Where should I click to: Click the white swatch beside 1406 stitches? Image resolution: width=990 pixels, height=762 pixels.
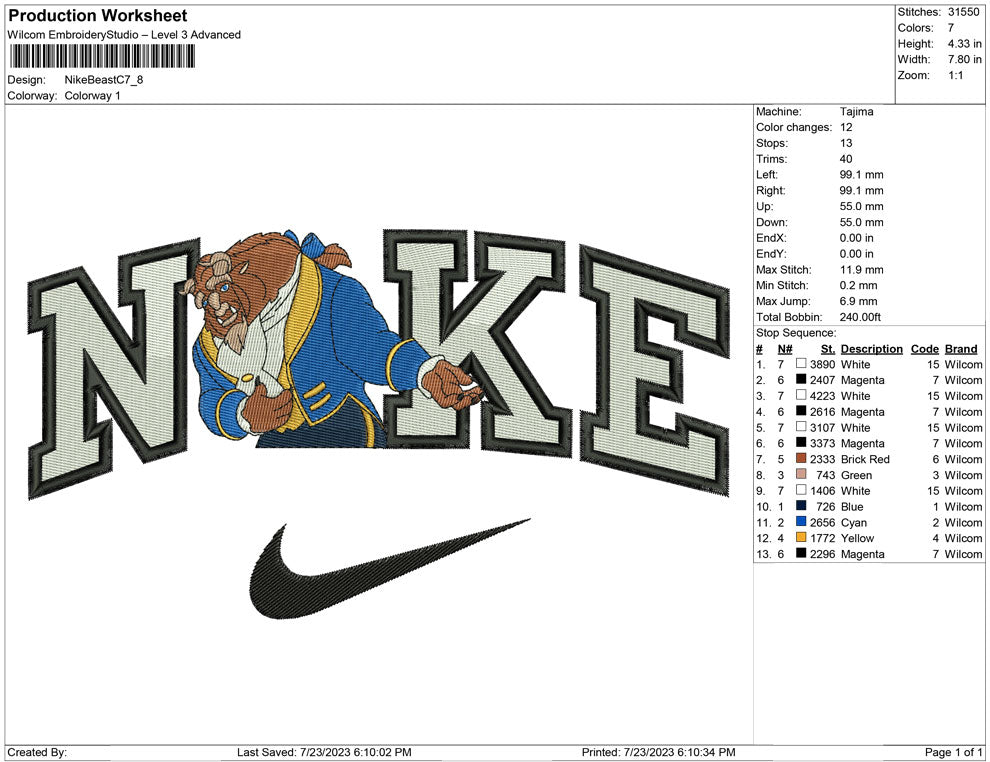[801, 490]
